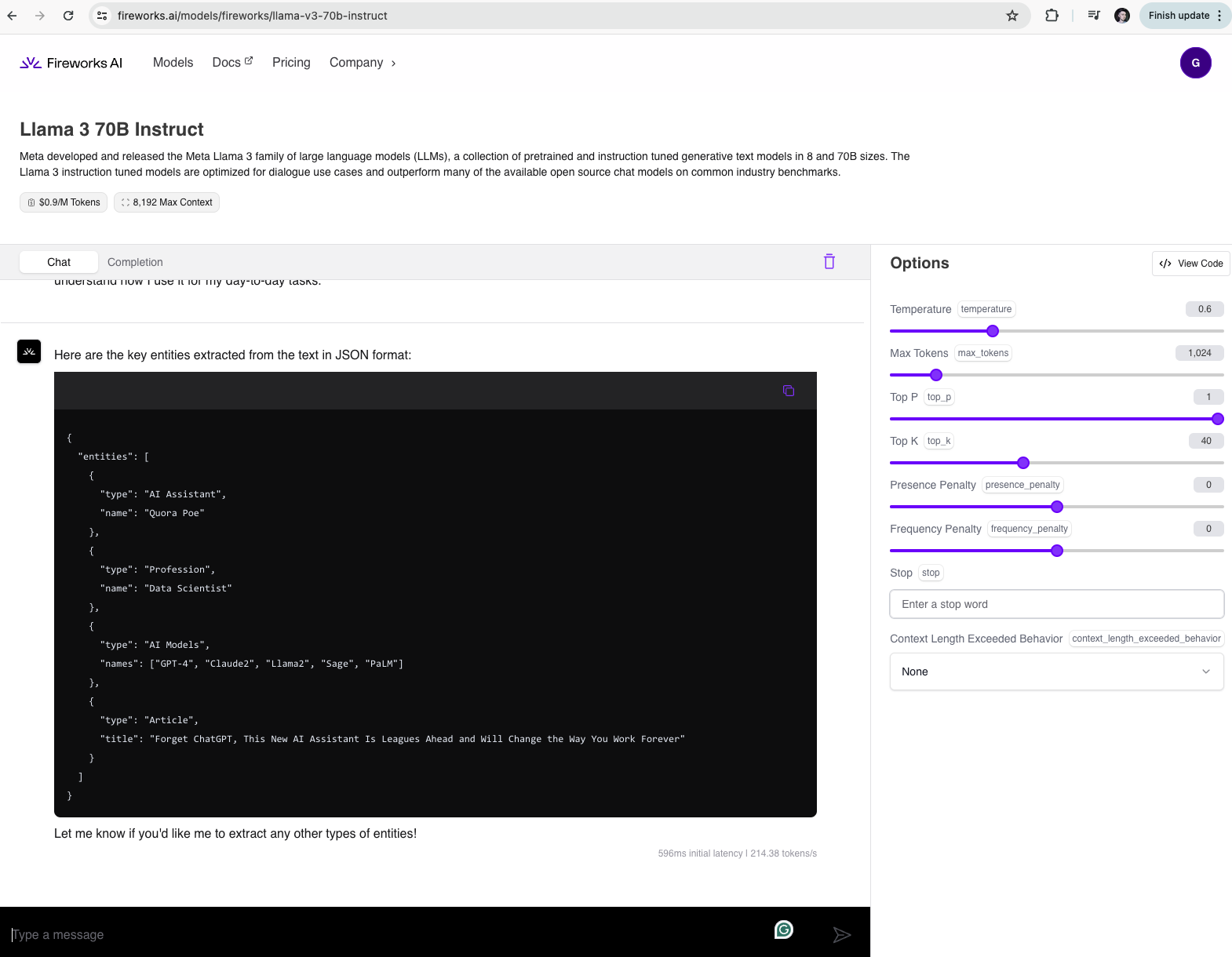Screen dimensions: 1232x957
Task: Focus the stop word input
Action: pos(1057,604)
